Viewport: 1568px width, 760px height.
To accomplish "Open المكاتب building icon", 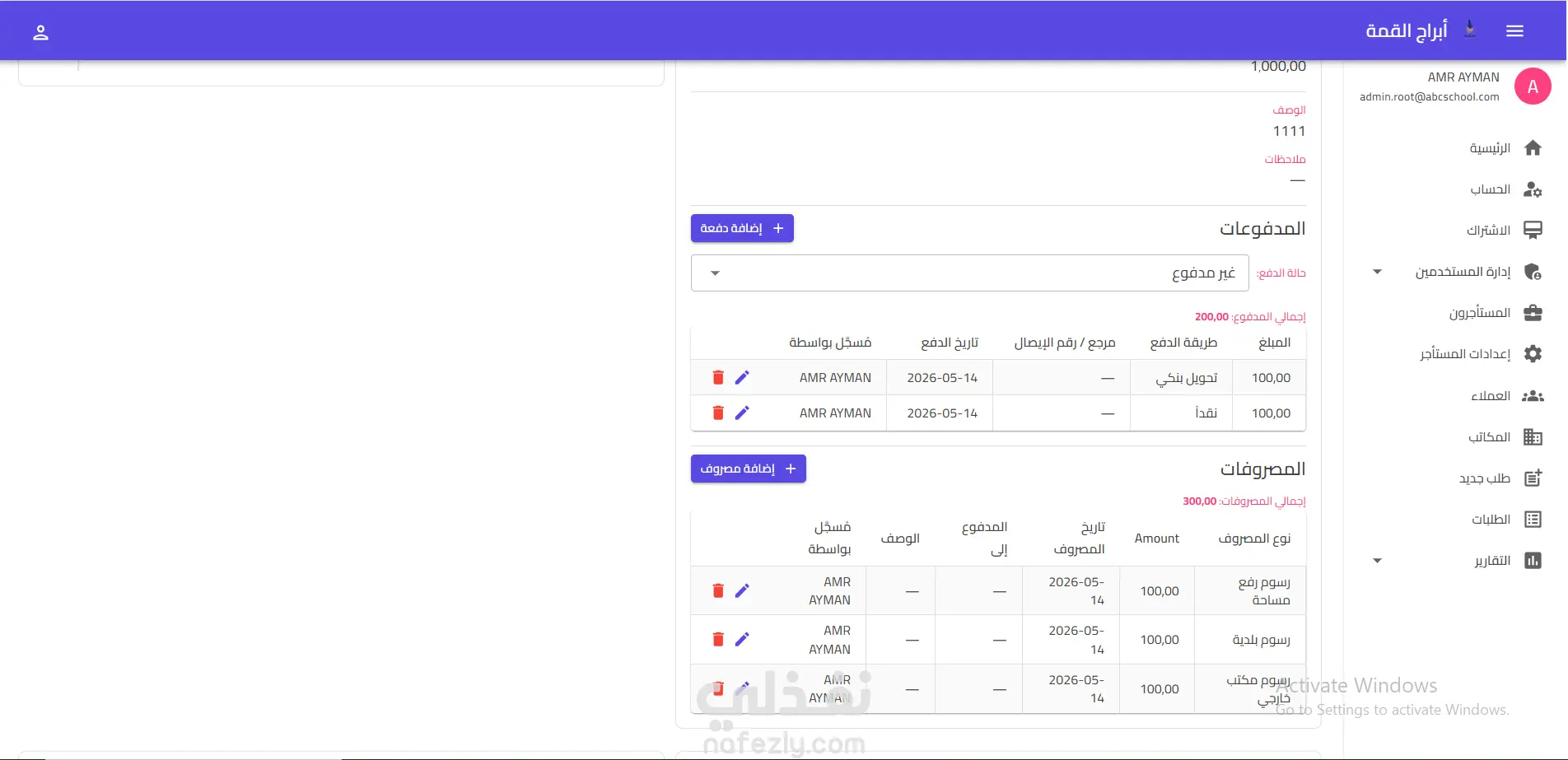I will click(x=1533, y=437).
